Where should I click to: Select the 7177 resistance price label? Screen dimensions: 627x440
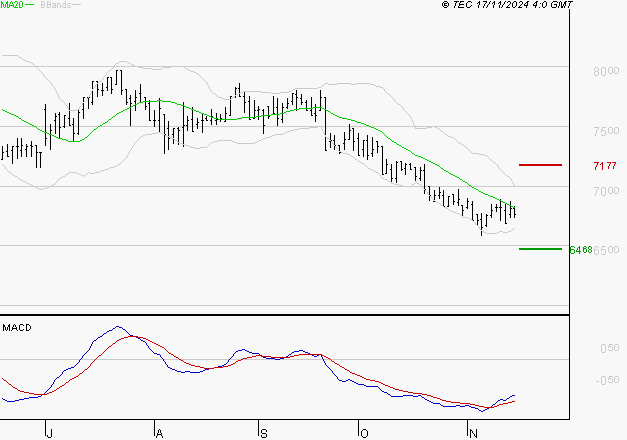tap(603, 165)
